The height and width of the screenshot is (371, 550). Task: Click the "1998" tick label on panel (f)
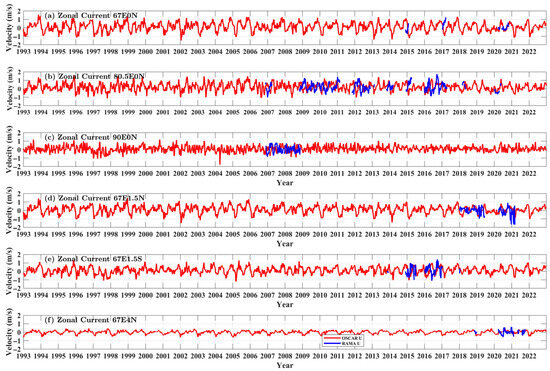pyautogui.click(x=110, y=356)
